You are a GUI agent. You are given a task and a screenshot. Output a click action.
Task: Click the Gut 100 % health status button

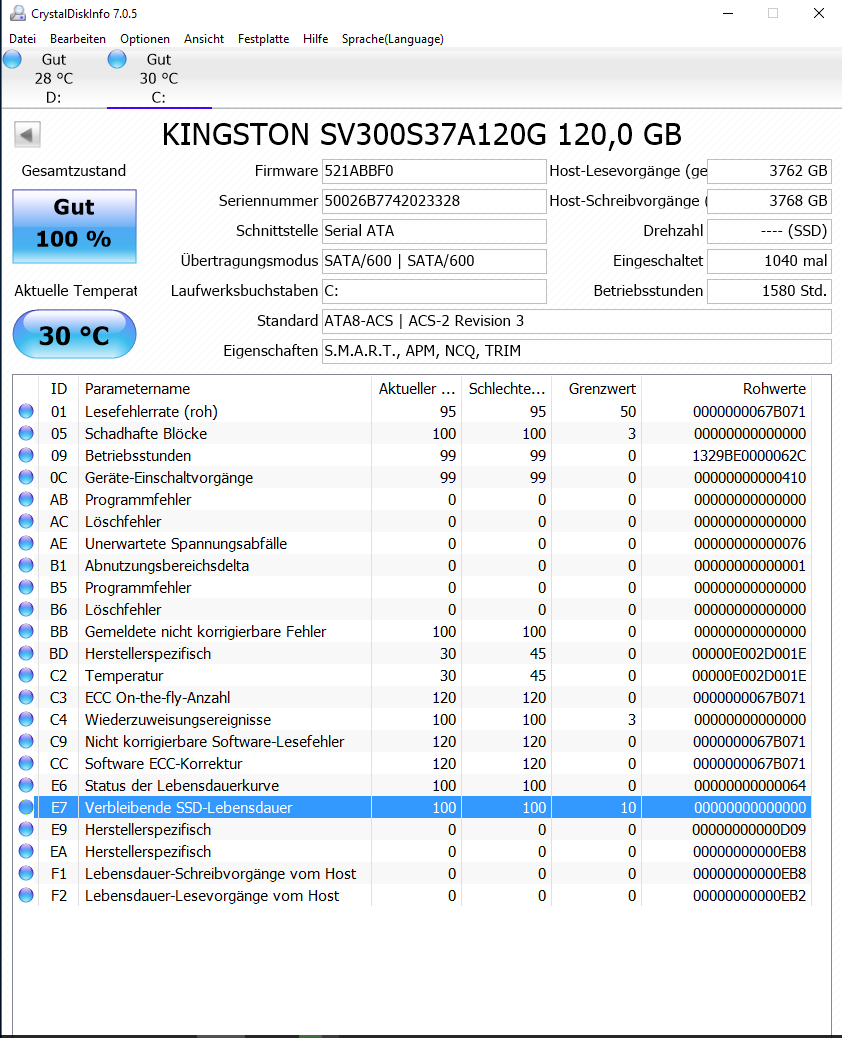click(x=74, y=226)
